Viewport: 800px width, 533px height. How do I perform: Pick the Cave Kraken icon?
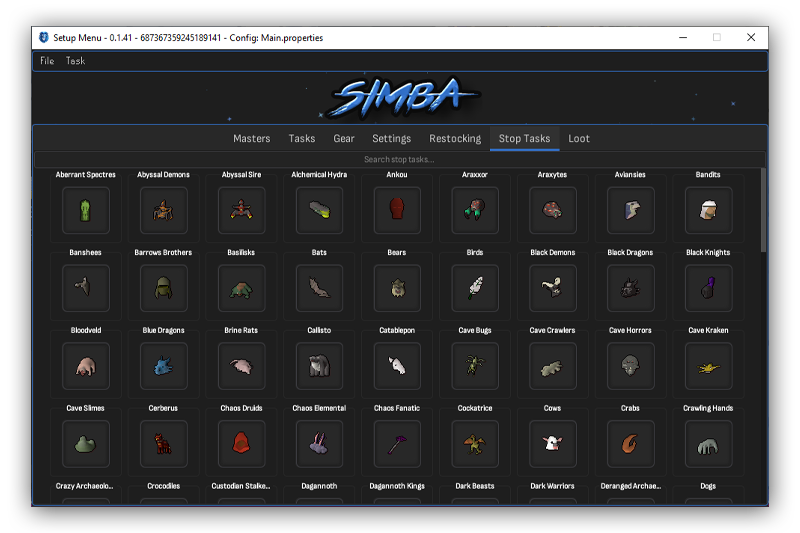708,366
